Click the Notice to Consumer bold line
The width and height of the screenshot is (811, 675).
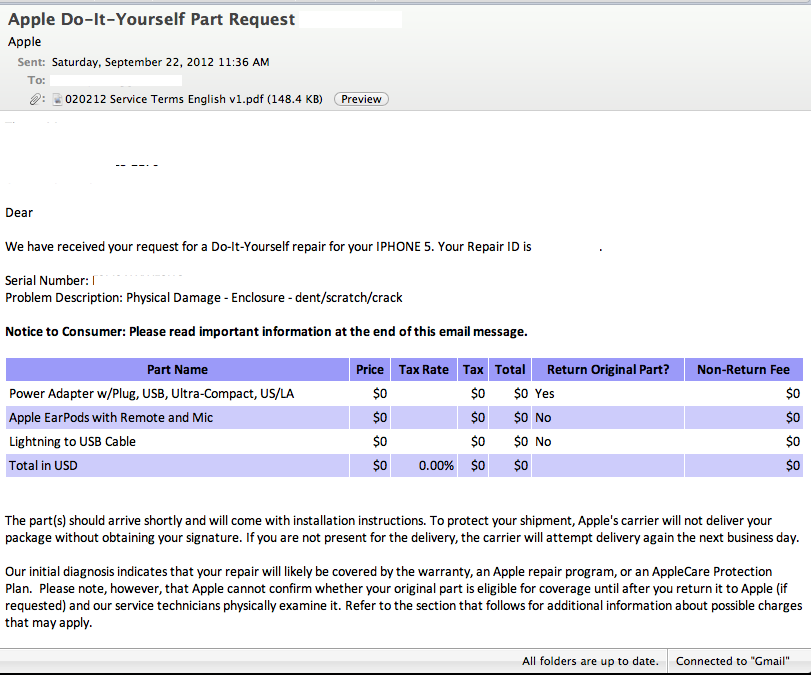click(x=266, y=332)
